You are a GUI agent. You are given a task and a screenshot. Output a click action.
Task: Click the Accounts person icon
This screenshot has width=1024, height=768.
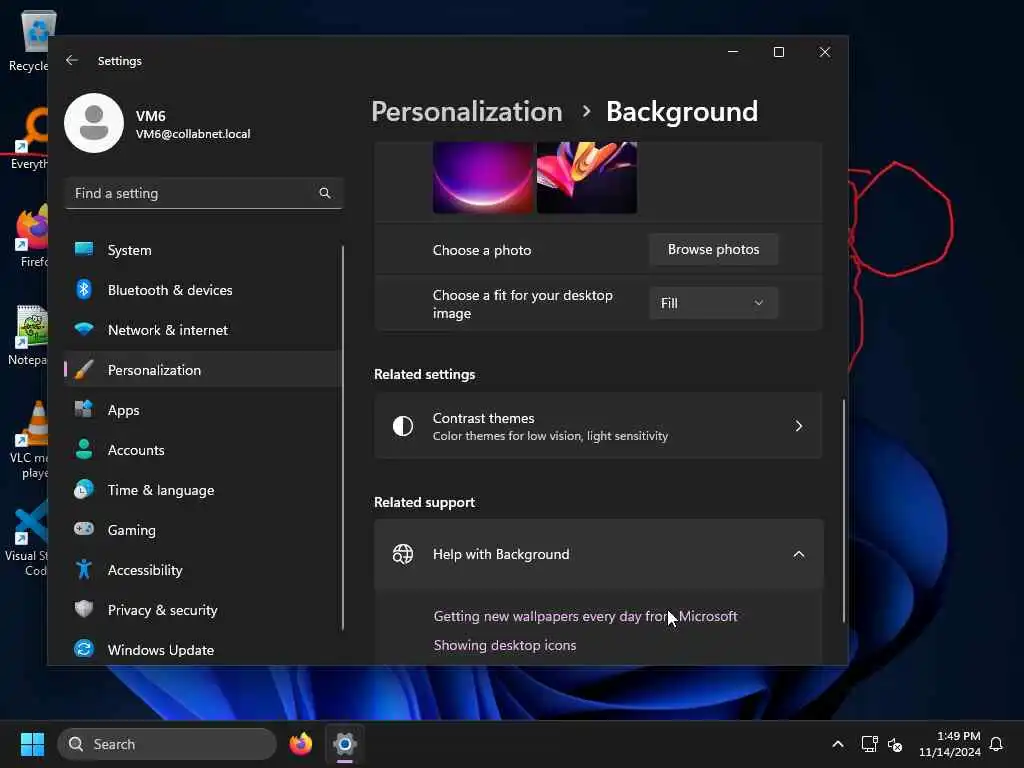(84, 449)
